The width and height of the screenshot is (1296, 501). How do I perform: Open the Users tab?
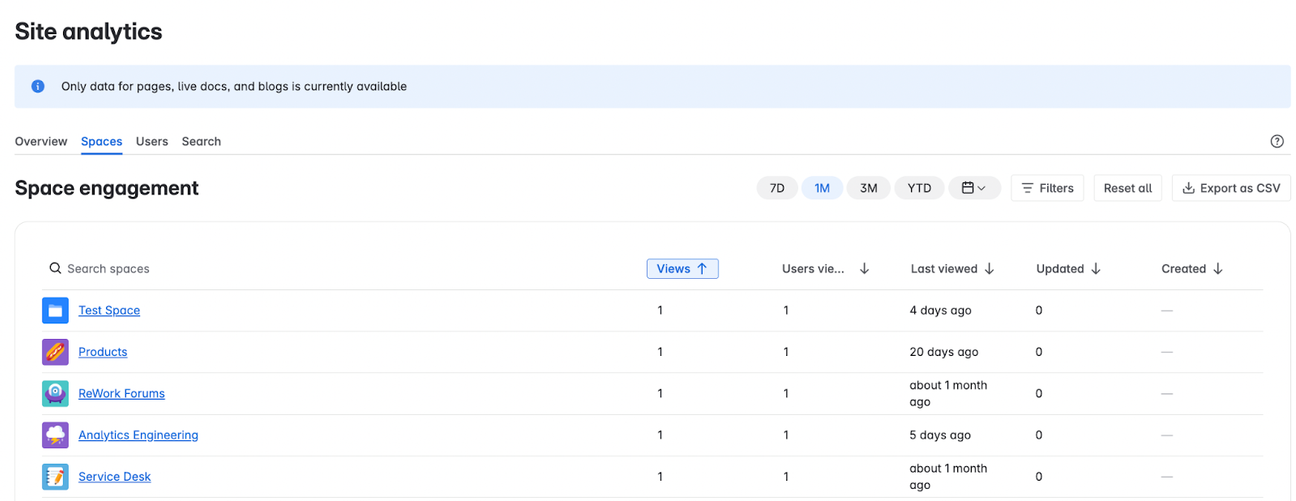click(x=152, y=141)
